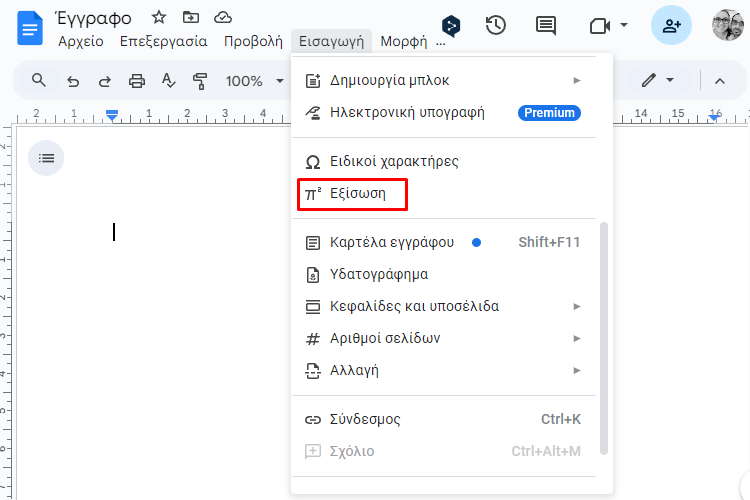
Task: Open spell check icon in toolbar
Action: click(168, 80)
